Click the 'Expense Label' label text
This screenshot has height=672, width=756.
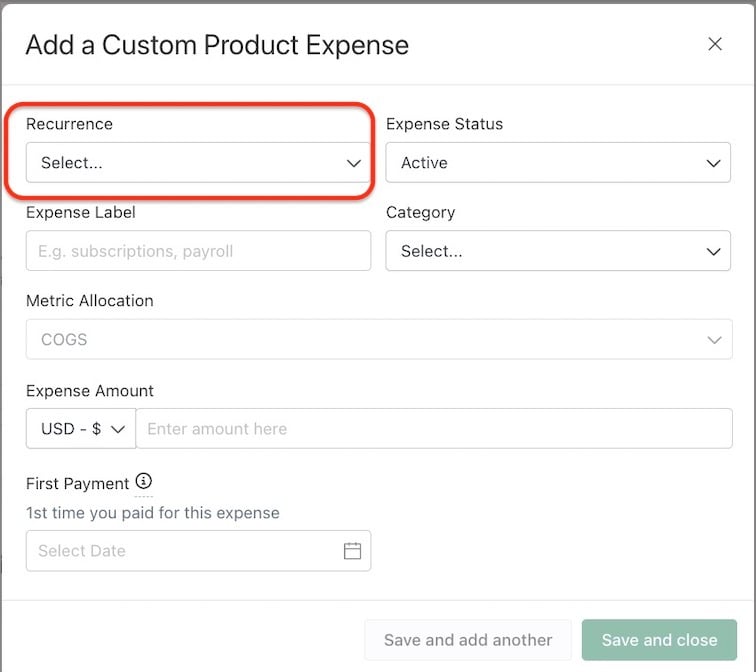click(81, 213)
